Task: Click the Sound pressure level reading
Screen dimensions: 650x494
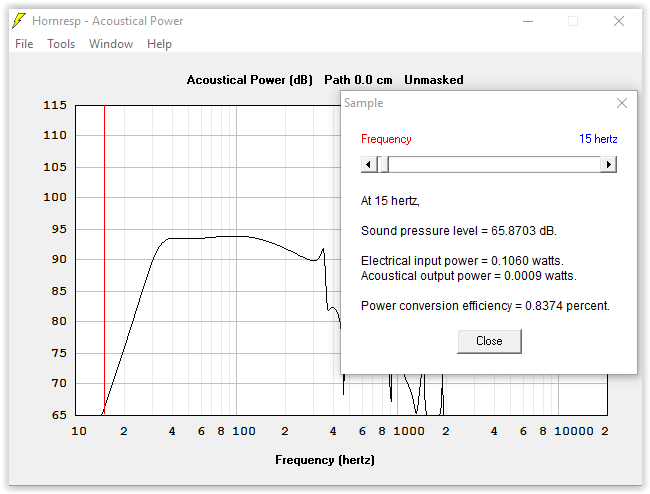Action: 458,230
